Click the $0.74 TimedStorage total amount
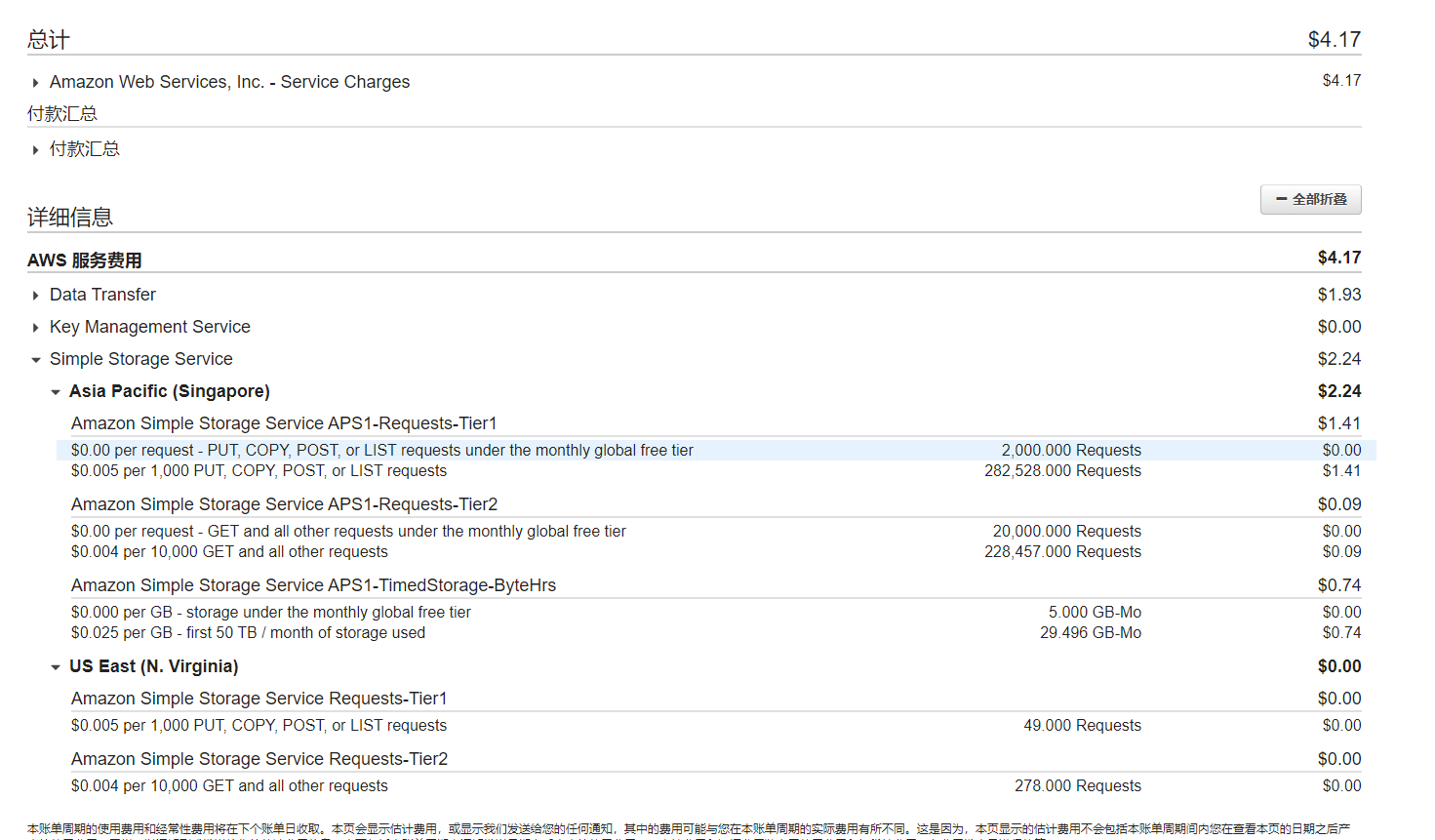Screen dimensions: 1435x840 1339,585
